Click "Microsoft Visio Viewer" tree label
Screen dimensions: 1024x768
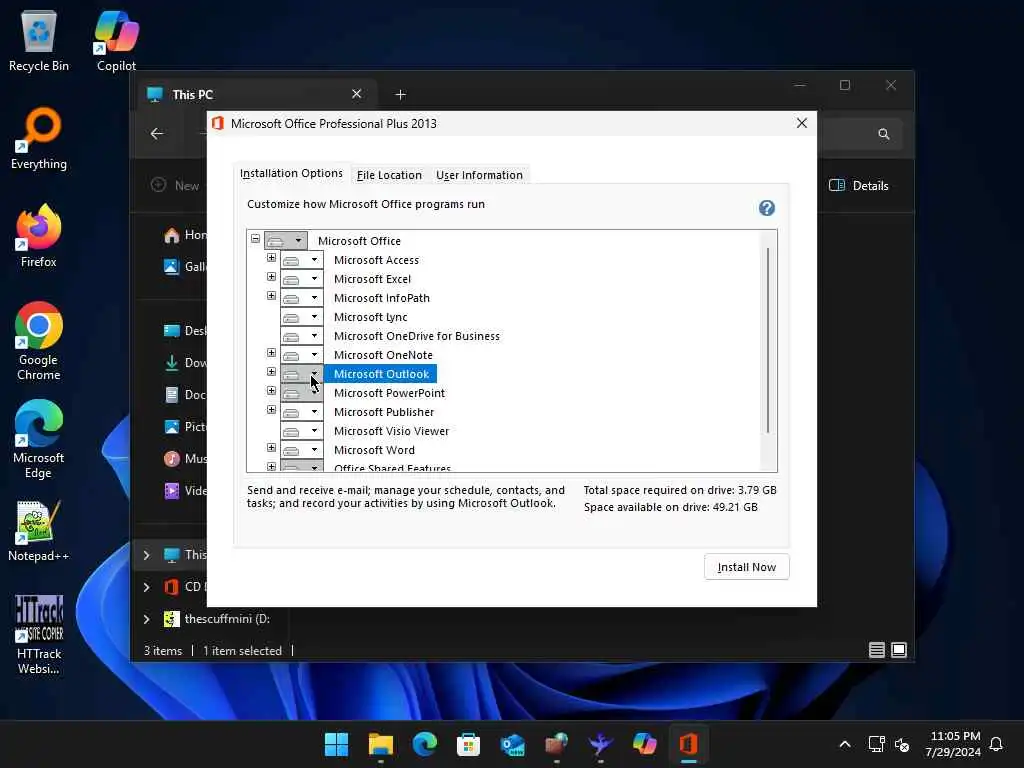(x=391, y=431)
